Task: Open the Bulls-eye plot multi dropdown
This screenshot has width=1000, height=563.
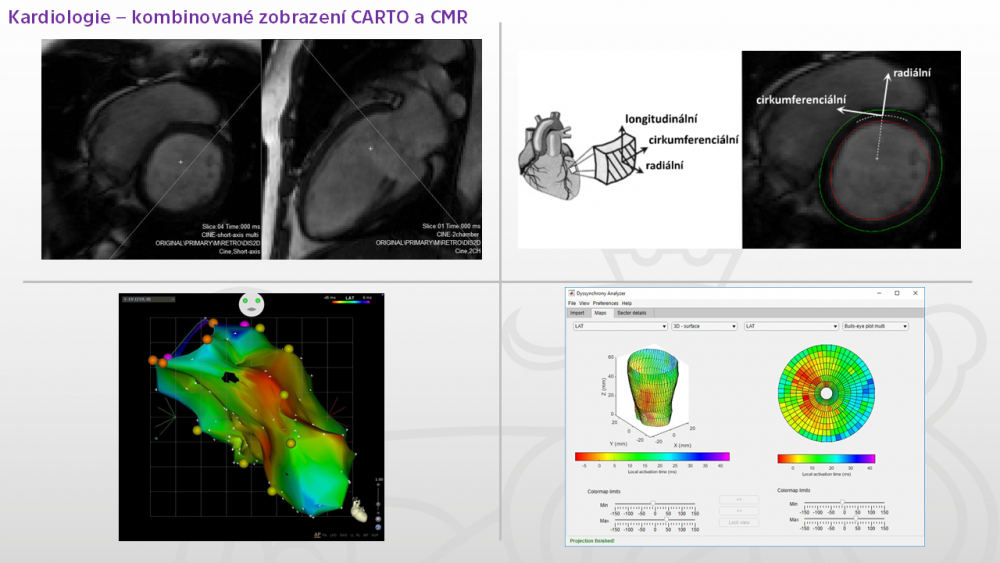Action: click(875, 326)
